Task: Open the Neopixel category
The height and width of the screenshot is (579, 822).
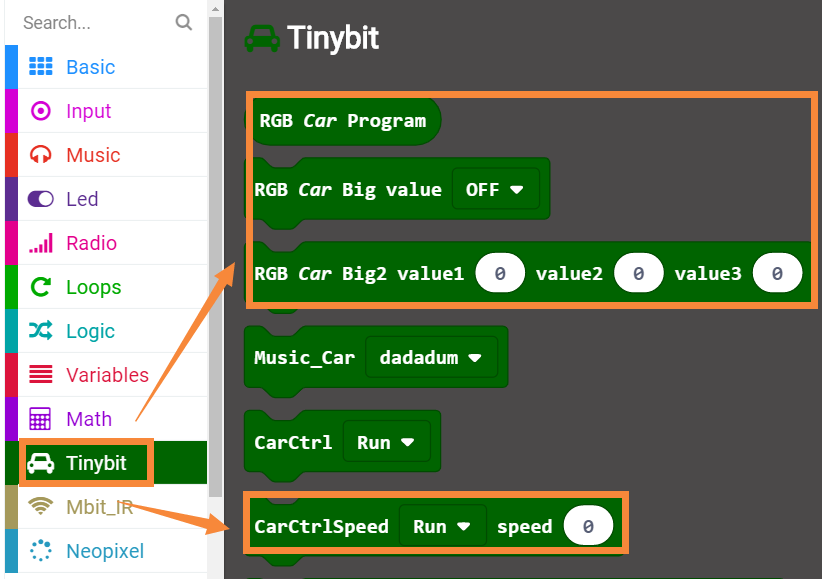Action: pos(105,551)
